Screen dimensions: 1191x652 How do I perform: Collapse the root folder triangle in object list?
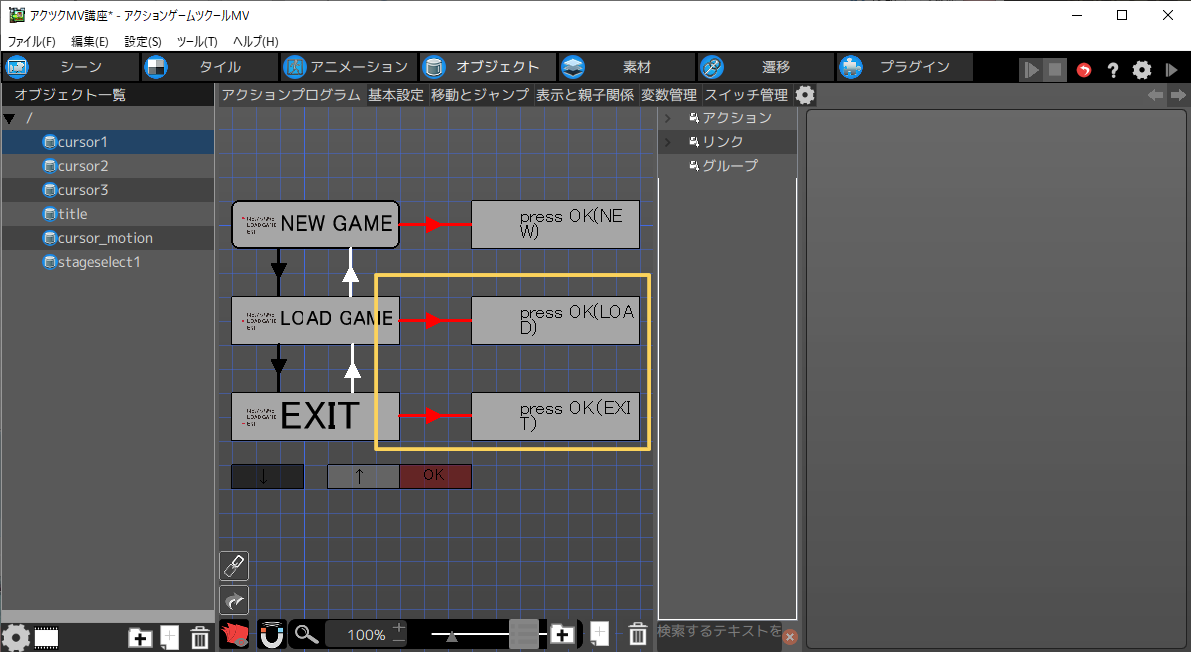(10, 119)
